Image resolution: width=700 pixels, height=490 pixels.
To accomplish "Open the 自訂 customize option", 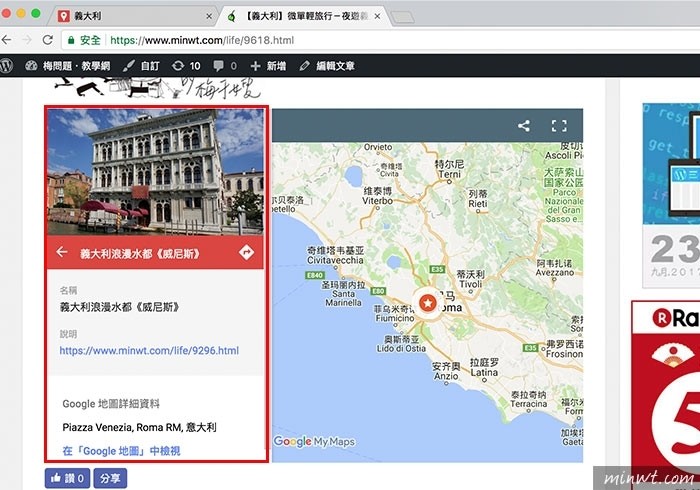I will (141, 65).
